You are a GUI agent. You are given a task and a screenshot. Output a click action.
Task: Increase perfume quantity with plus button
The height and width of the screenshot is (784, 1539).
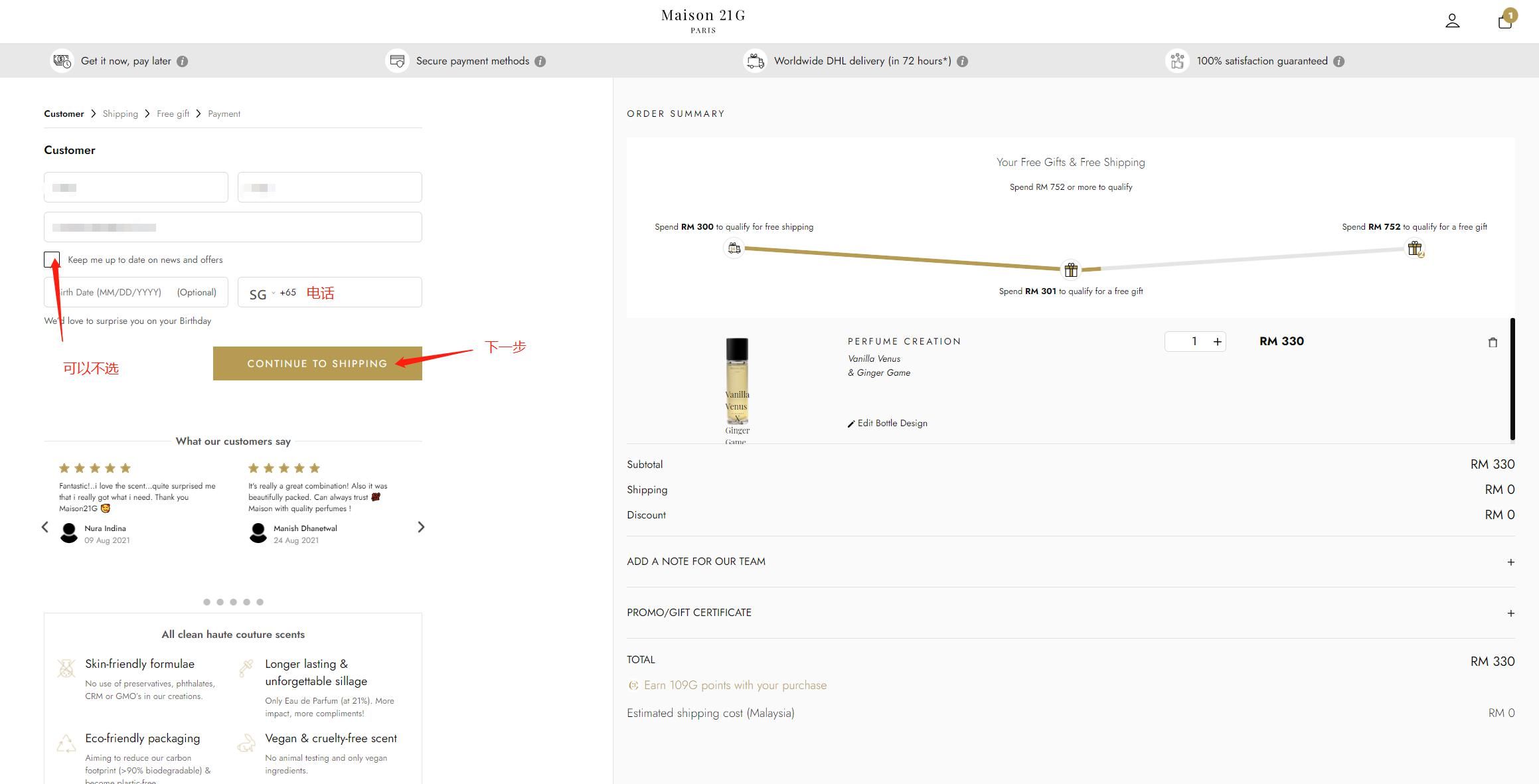tap(1218, 341)
